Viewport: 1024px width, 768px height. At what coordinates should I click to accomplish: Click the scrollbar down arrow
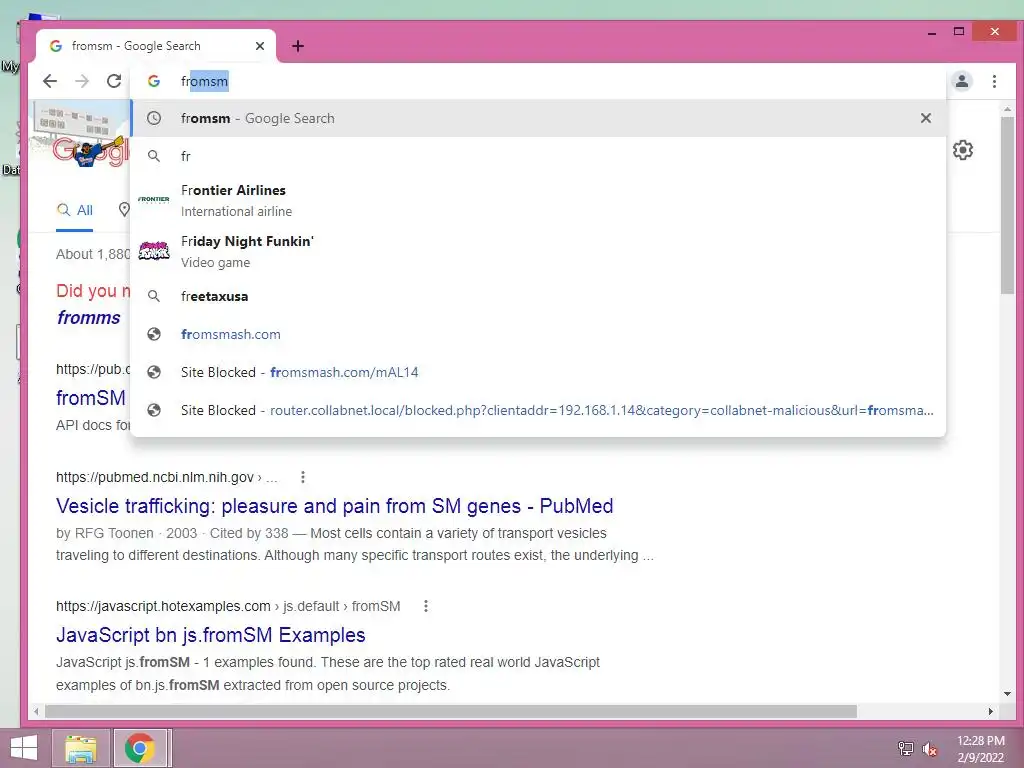click(x=1007, y=694)
